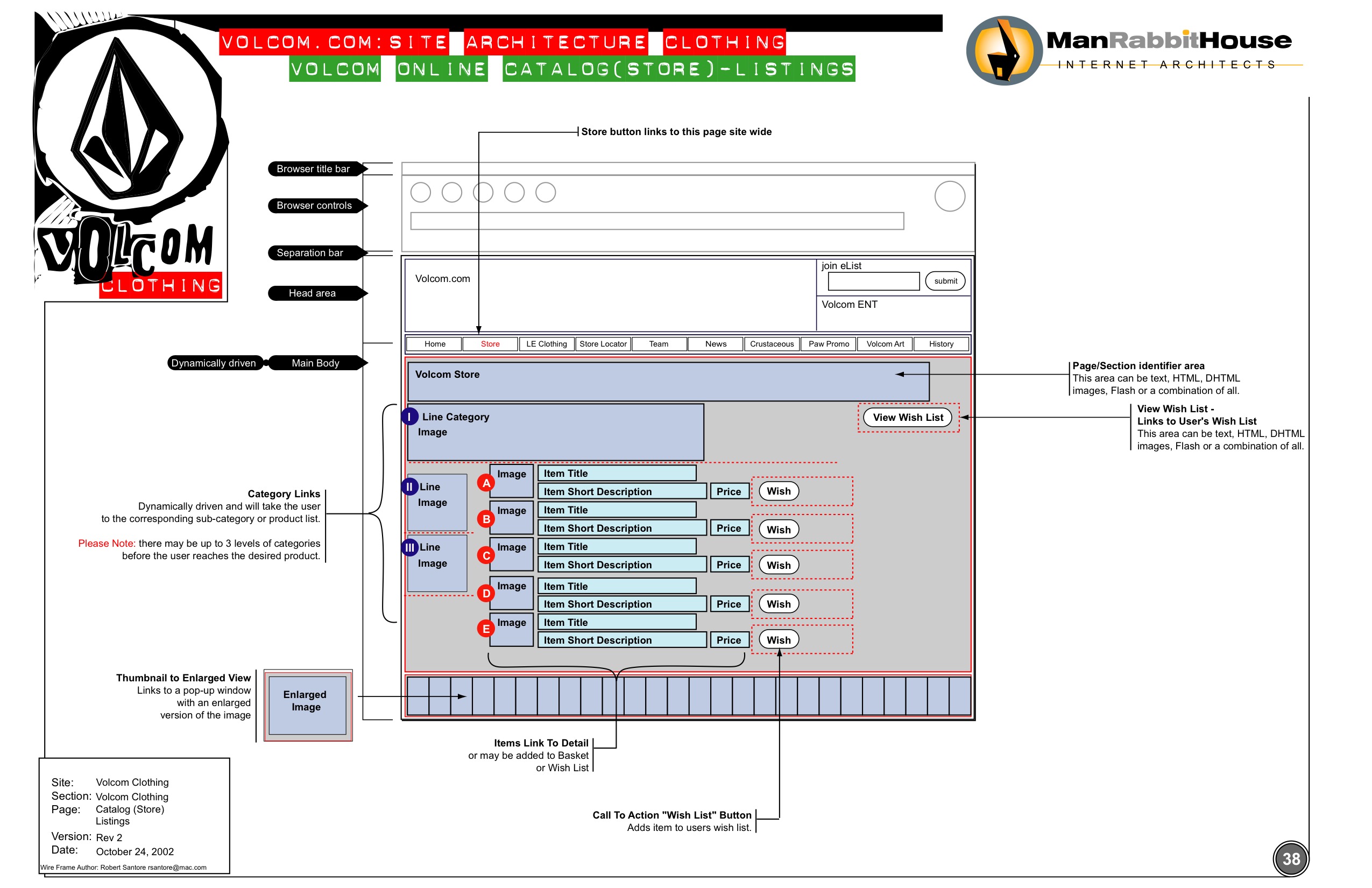Image resolution: width=1372 pixels, height=888 pixels.
Task: Open the Paw Promo nav item
Action: [829, 344]
